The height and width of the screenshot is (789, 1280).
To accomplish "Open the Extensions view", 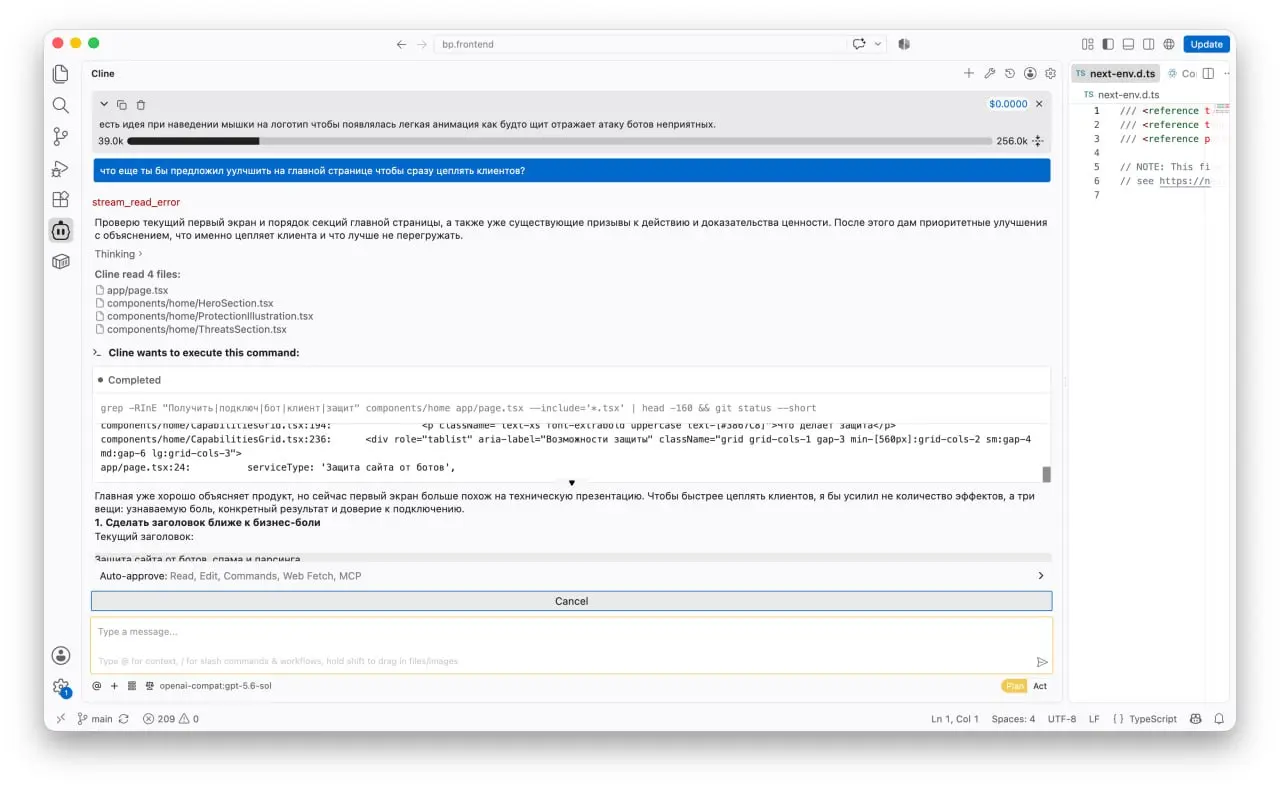I will (61, 199).
